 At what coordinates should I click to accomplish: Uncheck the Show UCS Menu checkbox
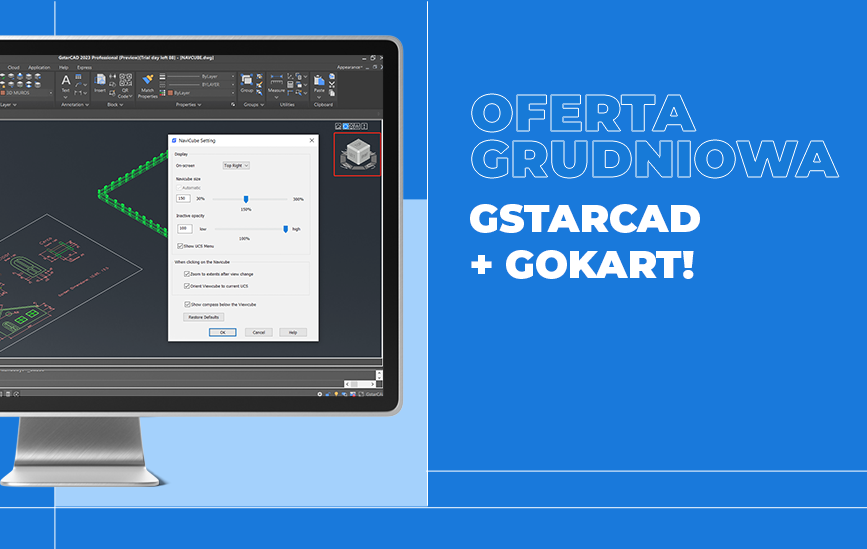(x=180, y=245)
